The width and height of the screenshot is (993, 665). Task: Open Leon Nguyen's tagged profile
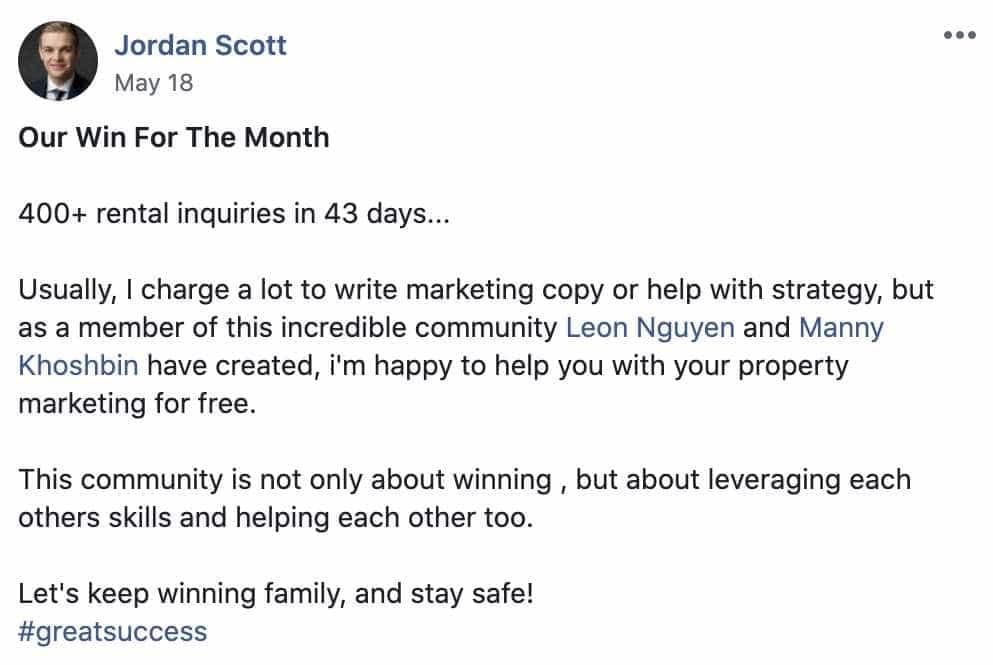(x=650, y=328)
